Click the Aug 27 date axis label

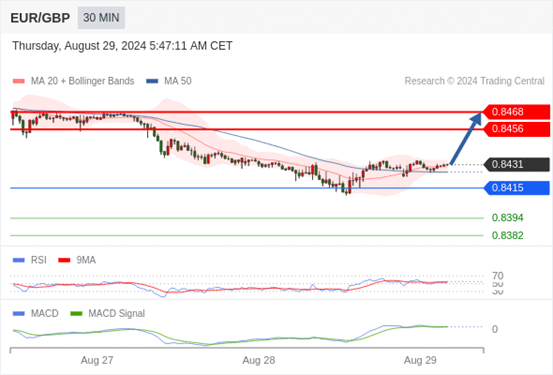click(x=97, y=361)
